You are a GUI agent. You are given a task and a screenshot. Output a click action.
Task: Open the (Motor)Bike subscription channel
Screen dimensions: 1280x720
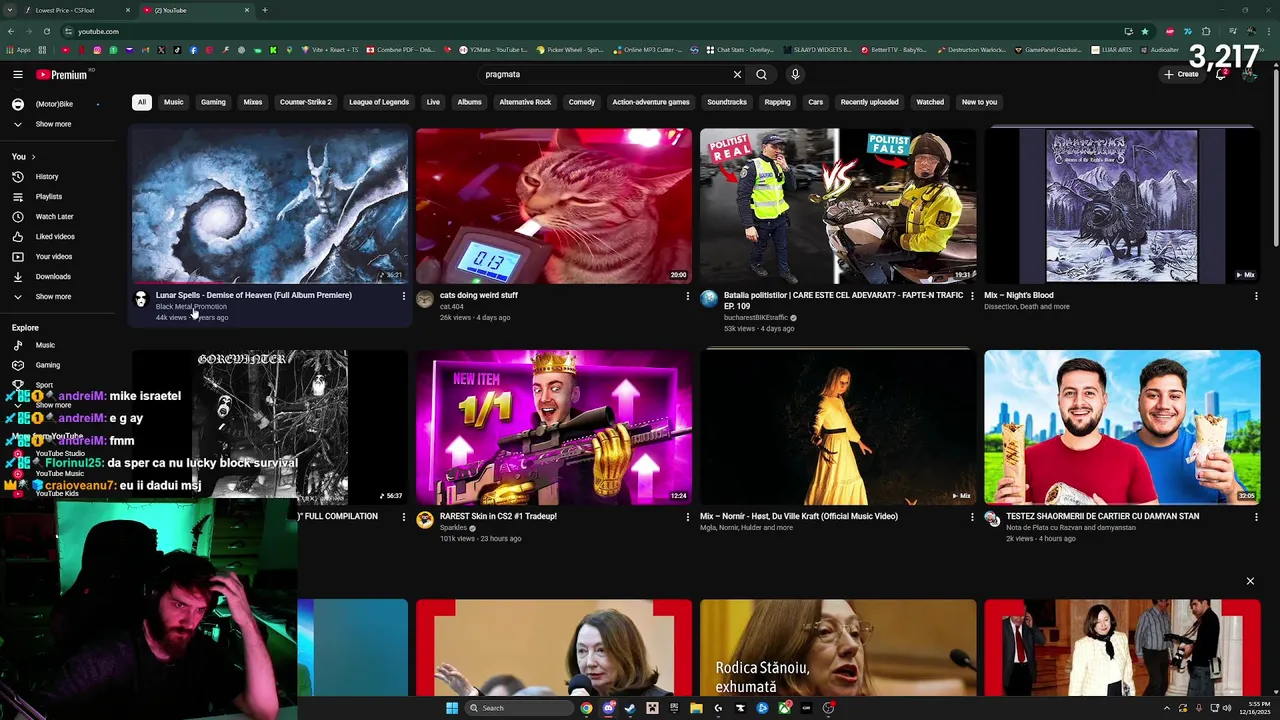[x=54, y=104]
